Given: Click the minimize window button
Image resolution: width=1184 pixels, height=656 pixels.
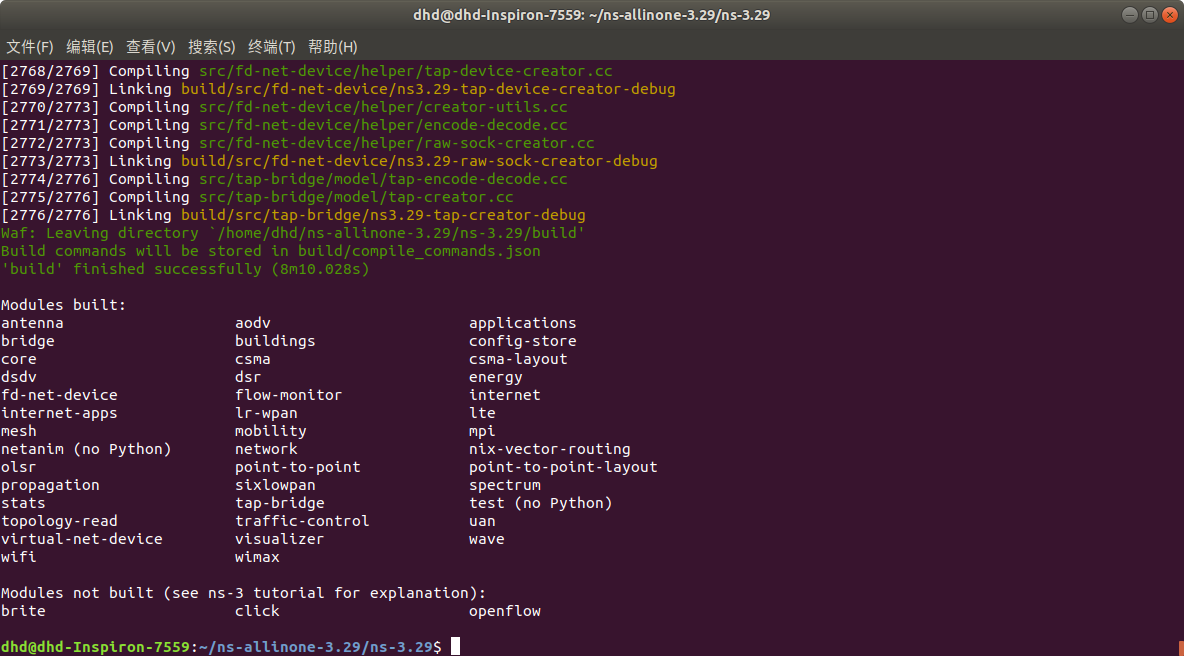Looking at the screenshot, I should [x=1129, y=14].
